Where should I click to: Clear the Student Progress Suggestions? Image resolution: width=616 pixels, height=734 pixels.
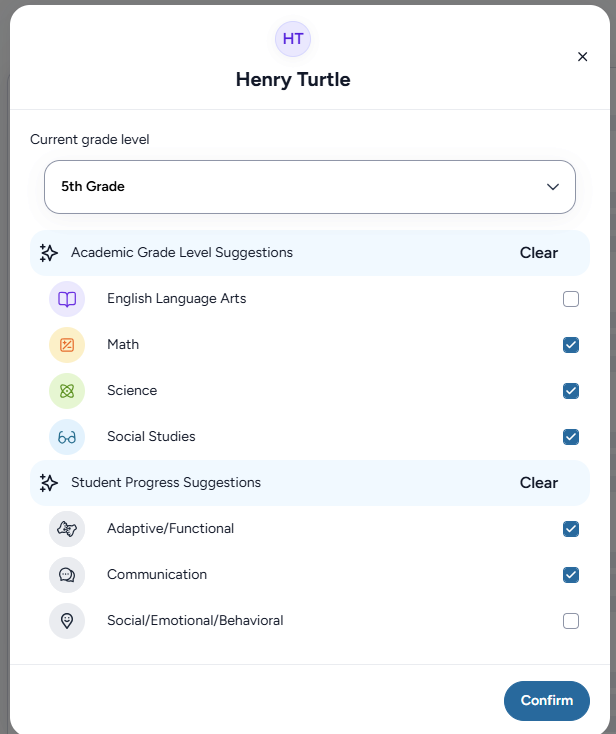click(x=539, y=483)
